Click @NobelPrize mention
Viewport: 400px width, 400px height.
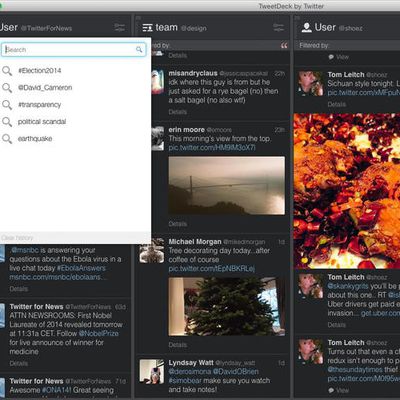99,333
